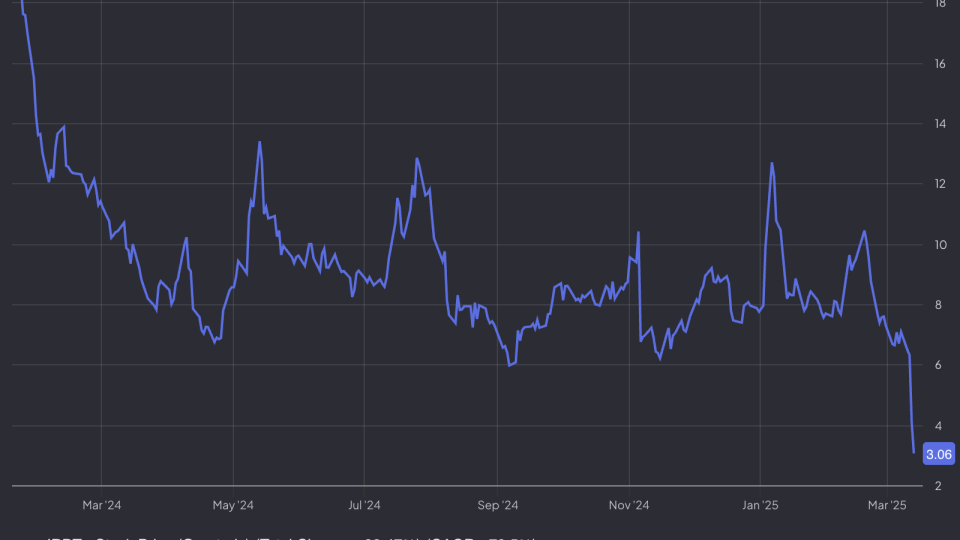This screenshot has width=960, height=540.
Task: Select the February 2025 peak near 10
Action: pos(864,231)
